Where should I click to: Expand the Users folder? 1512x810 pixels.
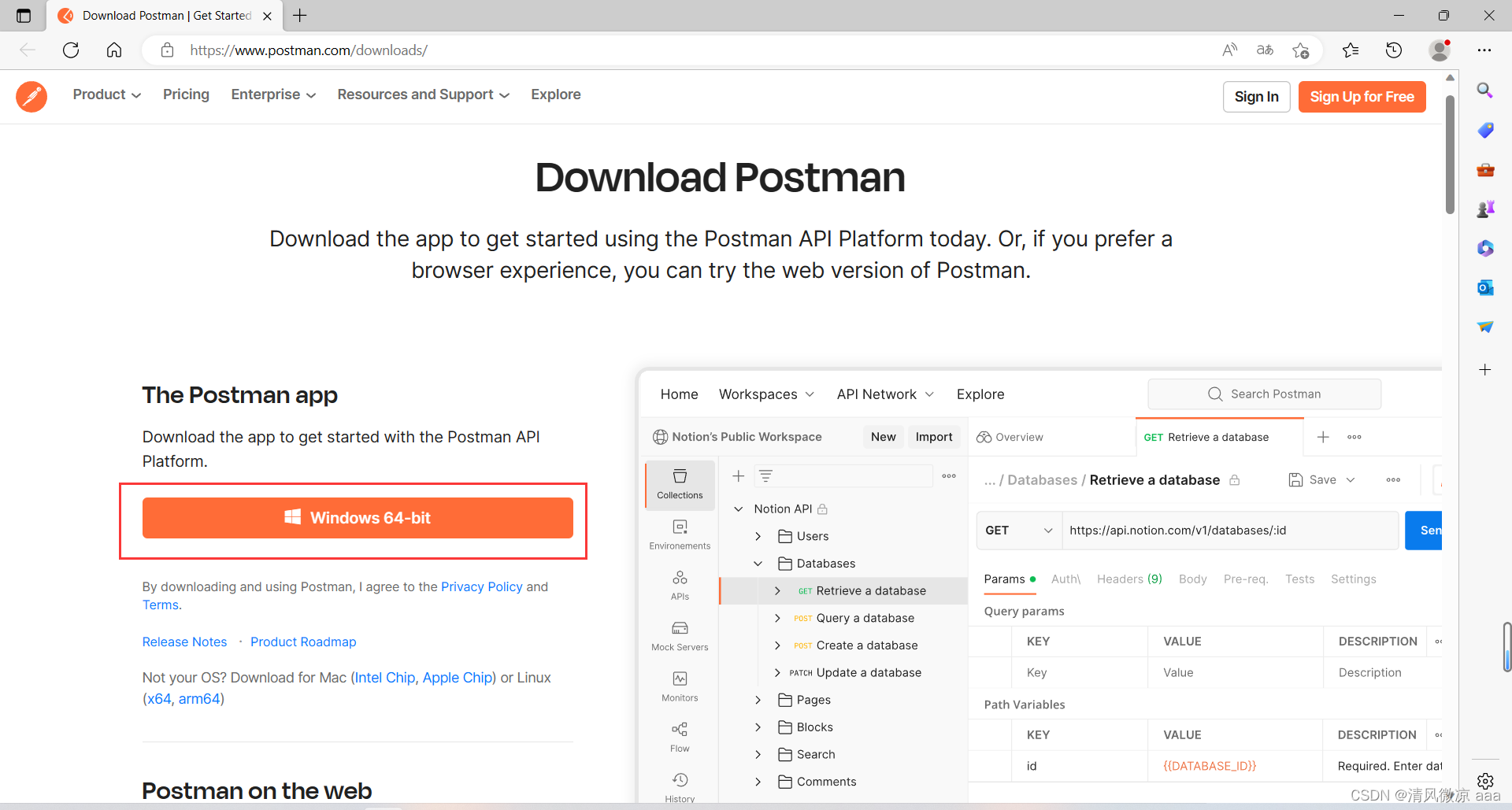[758, 536]
